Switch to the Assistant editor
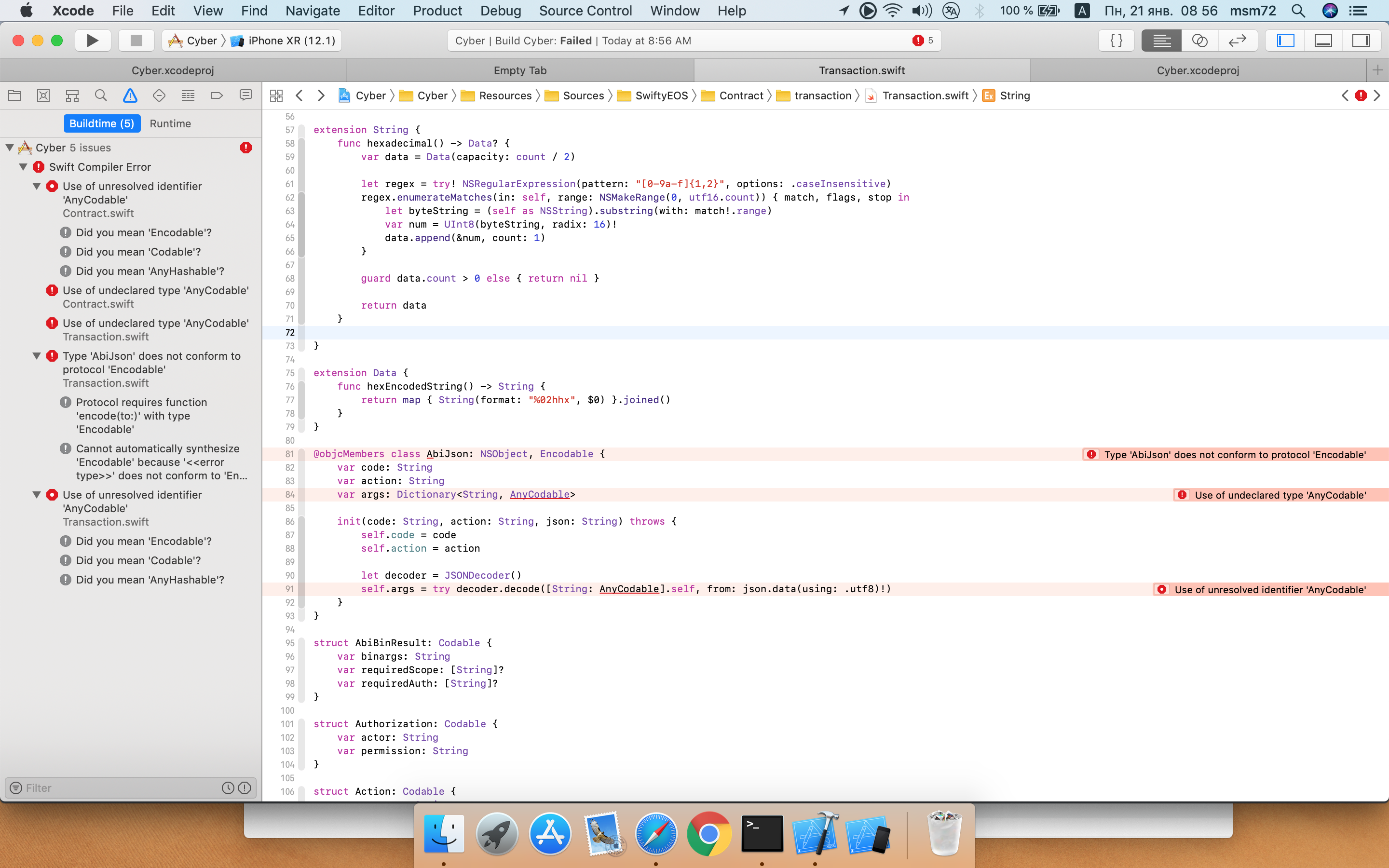 [x=1199, y=41]
